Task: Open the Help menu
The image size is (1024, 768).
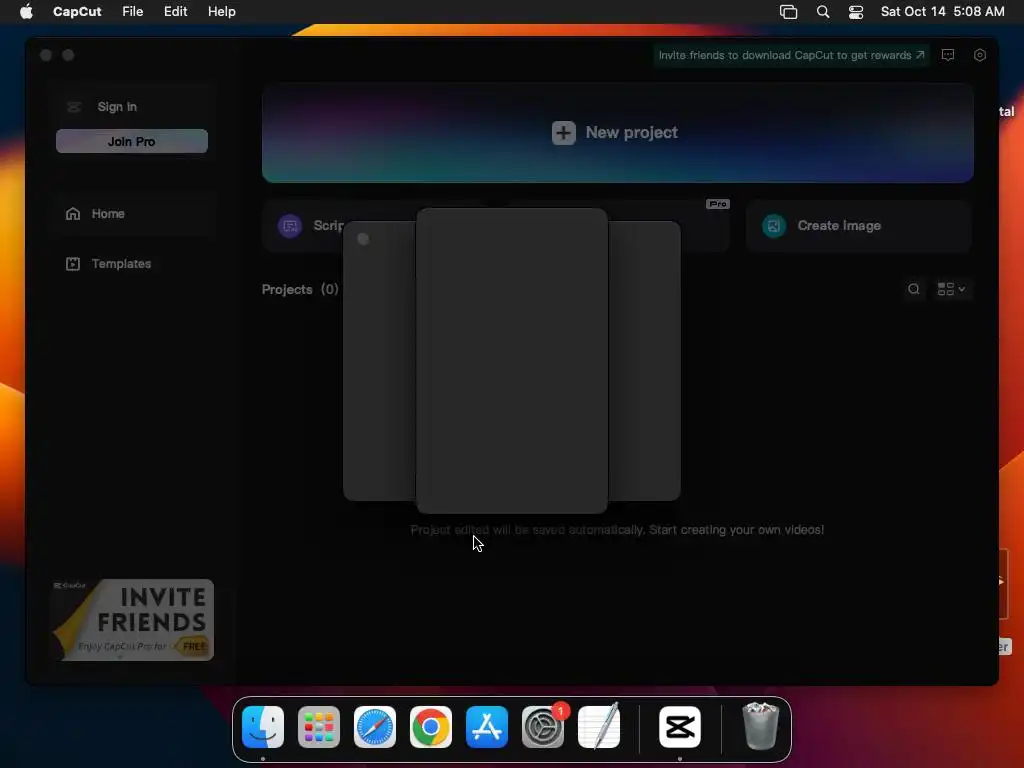Action: click(x=221, y=12)
